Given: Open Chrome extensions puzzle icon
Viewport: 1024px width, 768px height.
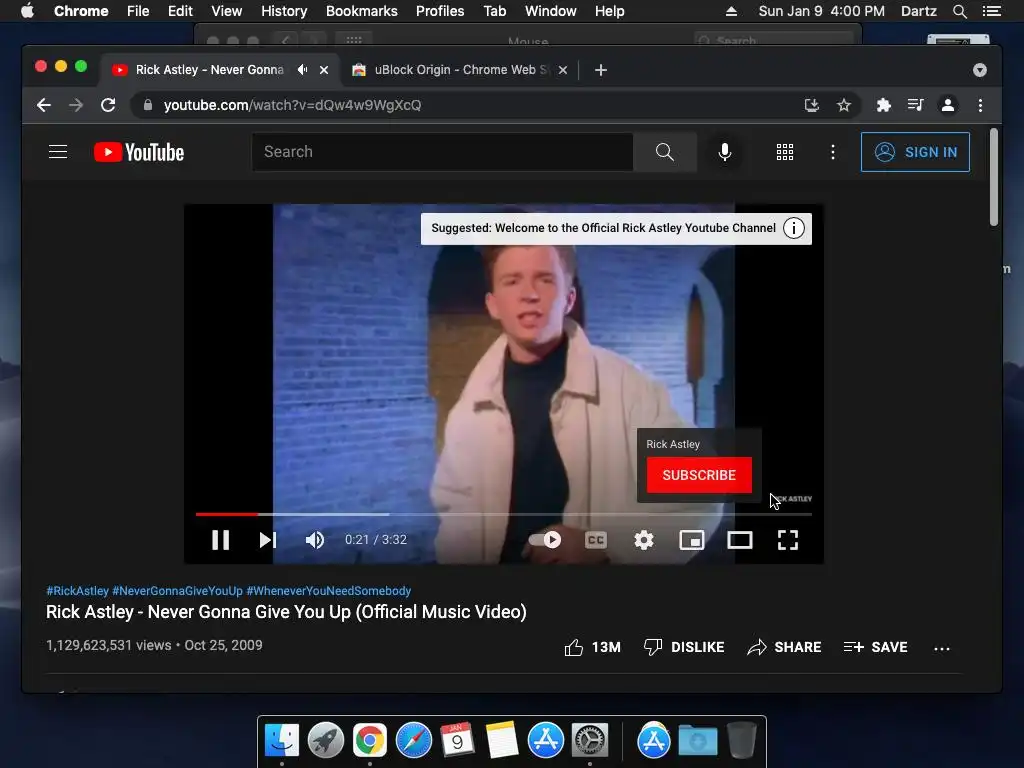Looking at the screenshot, I should click(884, 105).
